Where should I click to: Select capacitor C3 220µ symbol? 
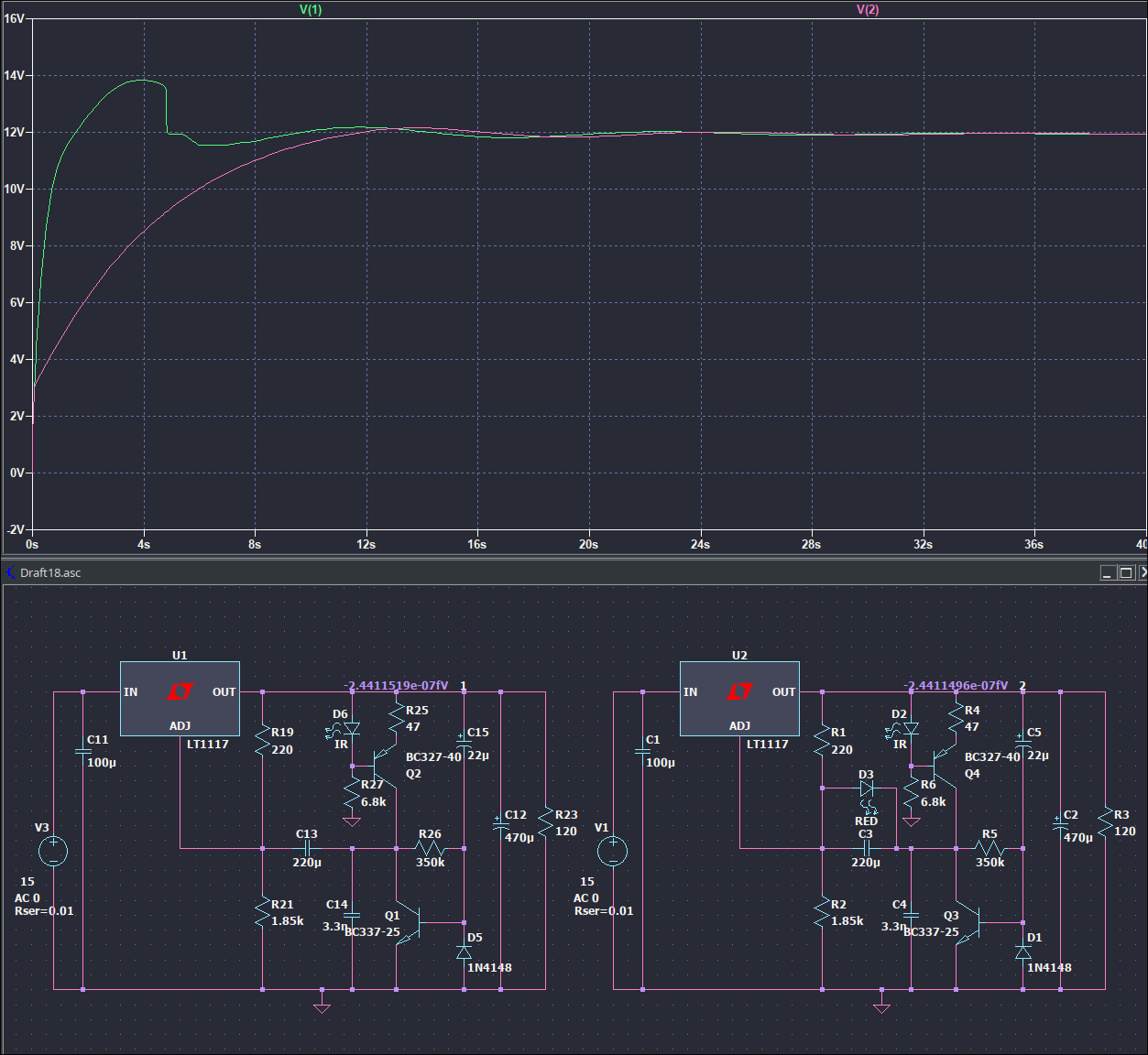coord(867,848)
